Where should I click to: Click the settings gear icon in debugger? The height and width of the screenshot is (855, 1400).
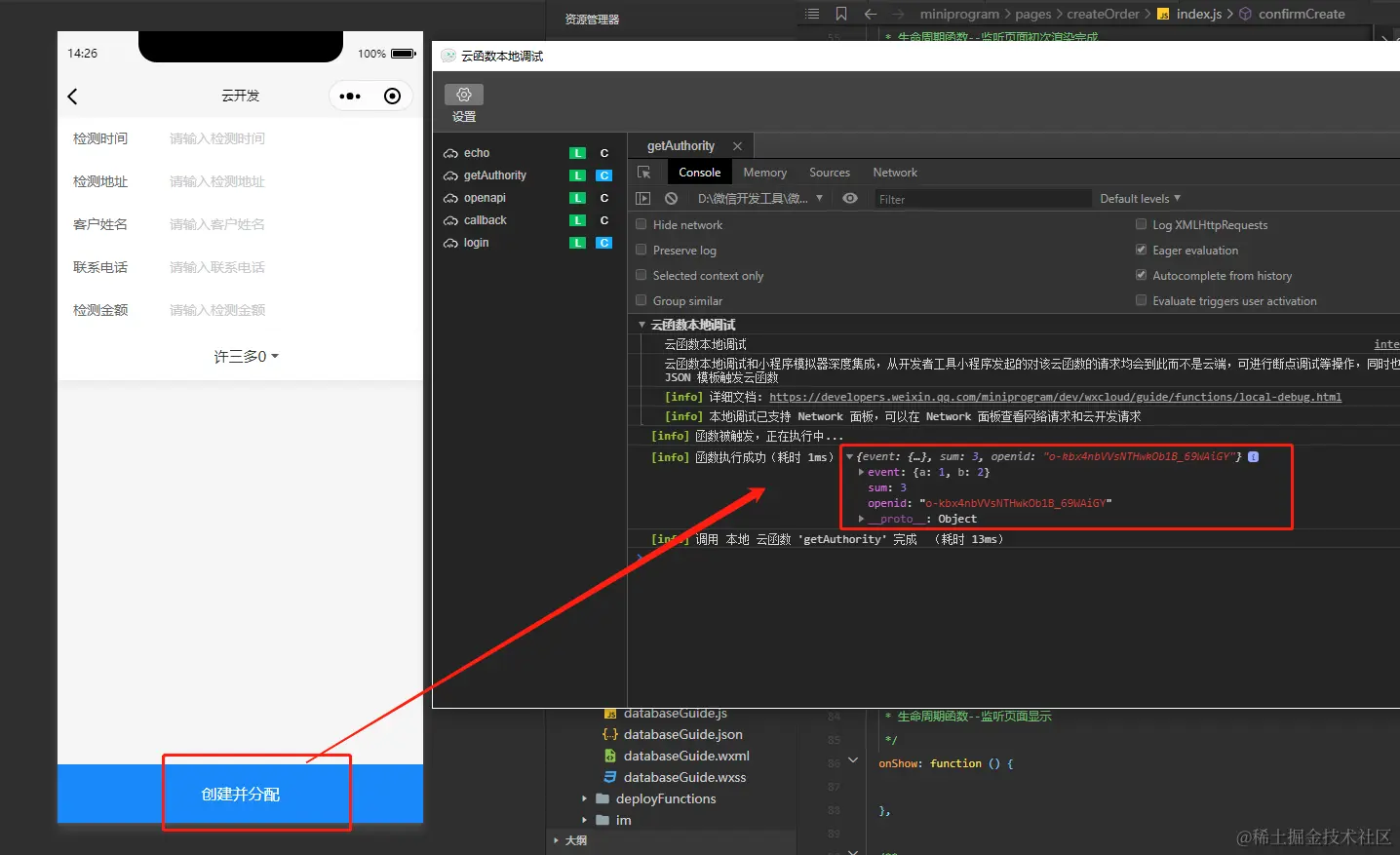coord(464,95)
